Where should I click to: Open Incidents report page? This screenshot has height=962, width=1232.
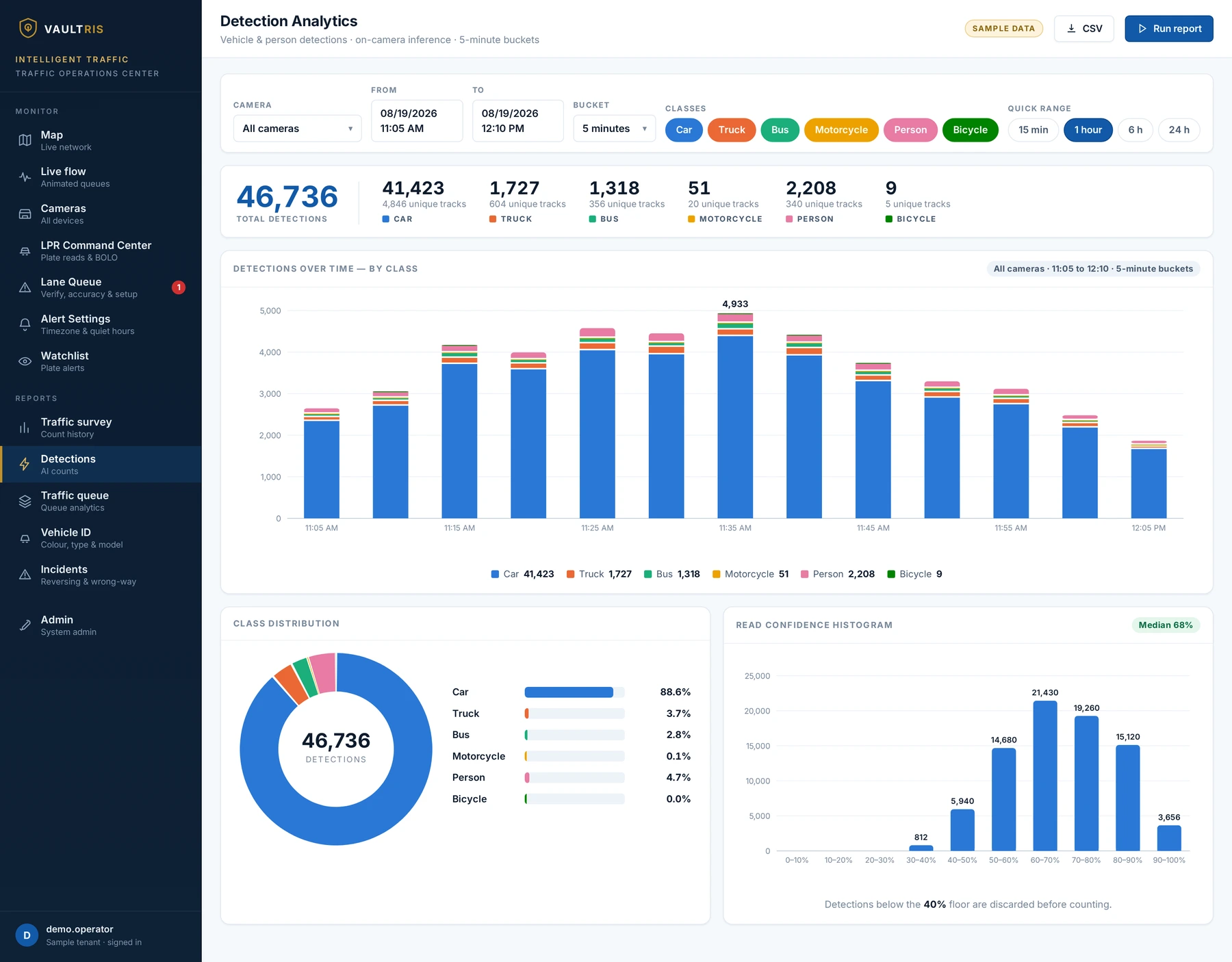tap(101, 575)
